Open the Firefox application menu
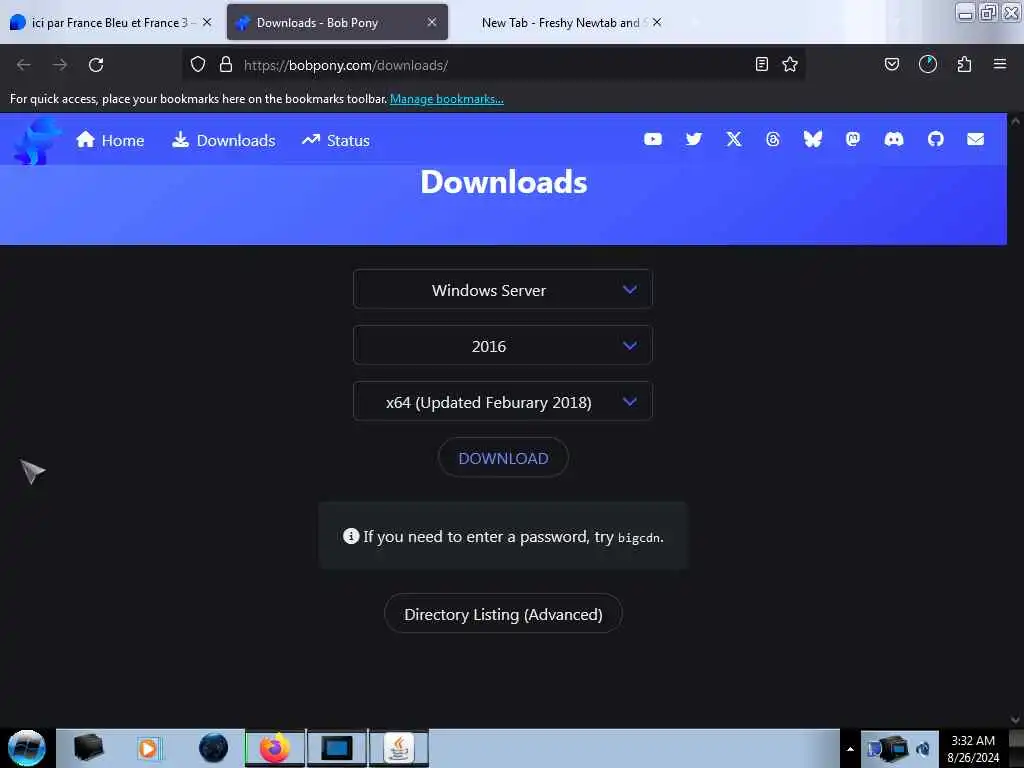 coord(999,64)
